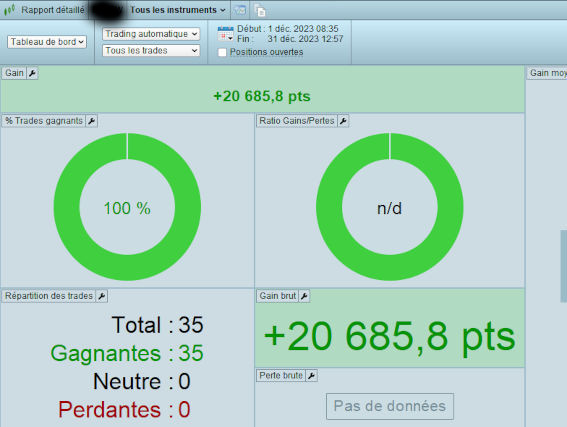
Task: Click the Rapport détaillé title
Action: 52,10
